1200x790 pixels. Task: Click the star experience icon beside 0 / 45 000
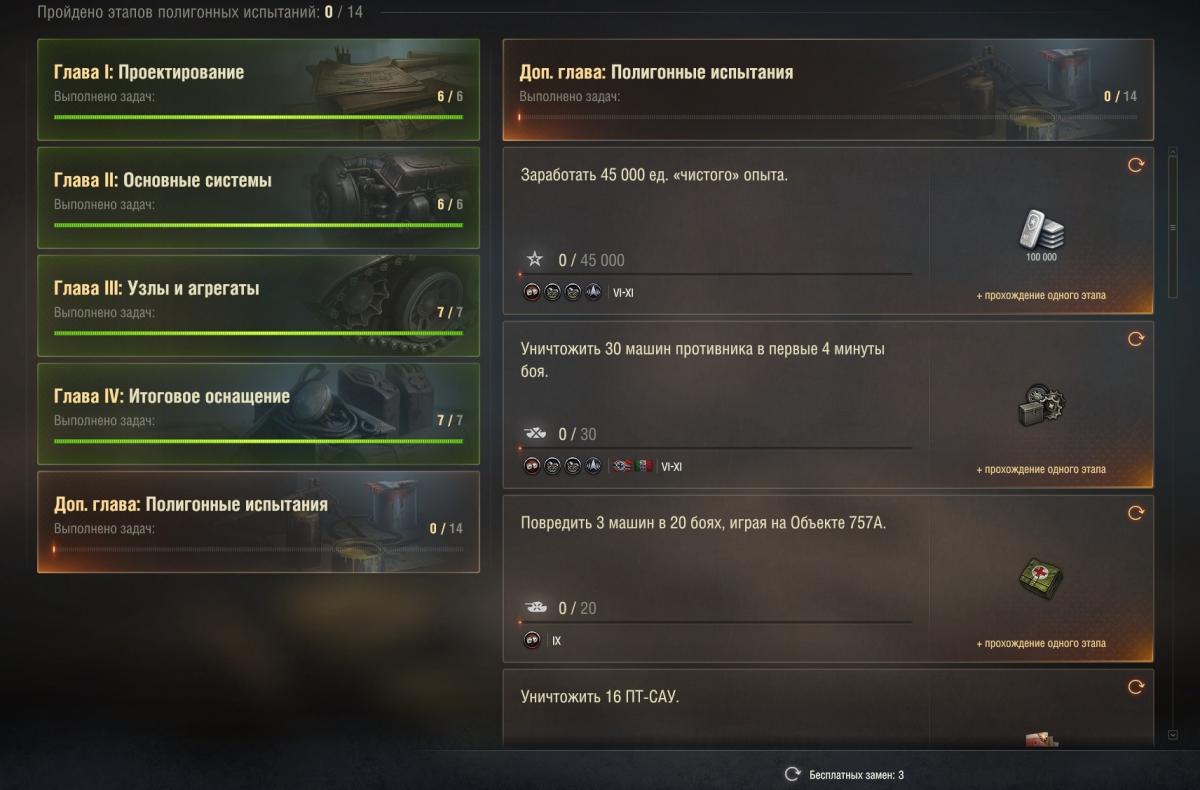(535, 259)
